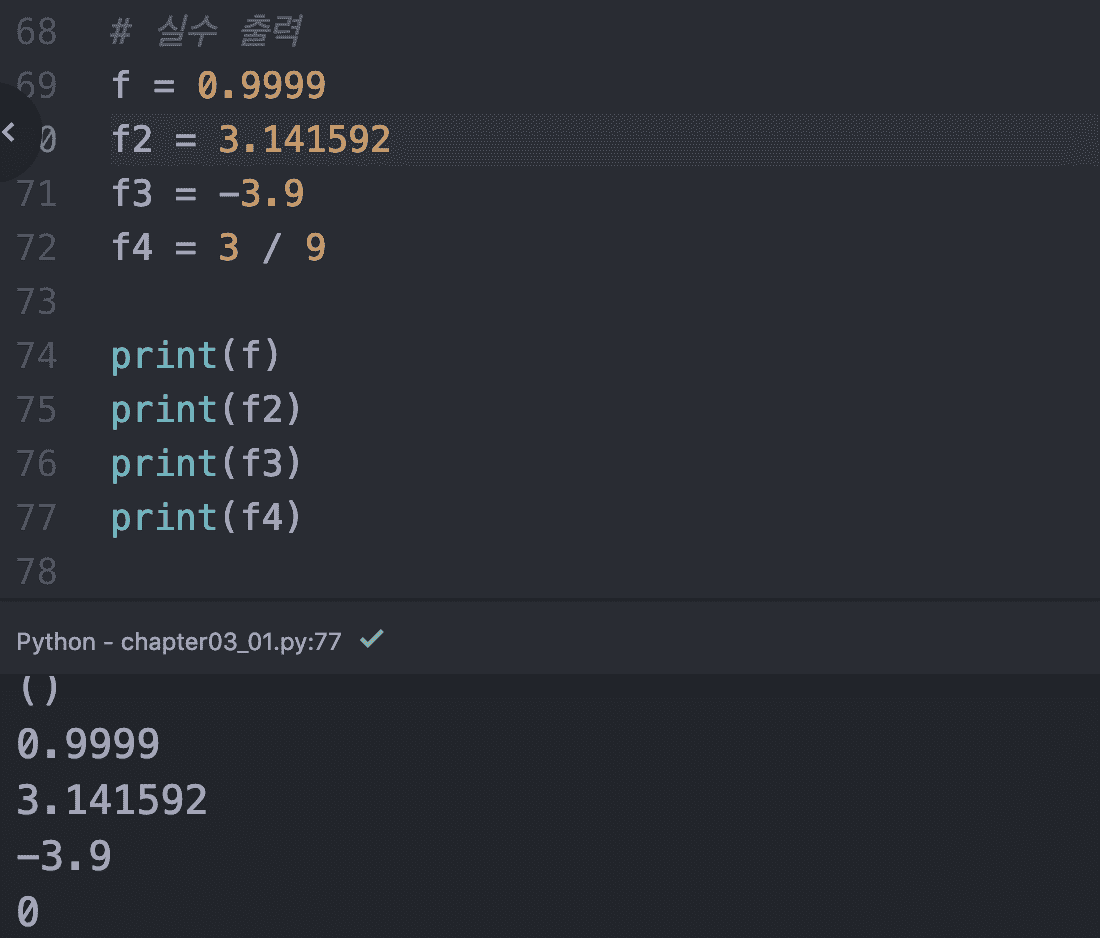
Task: Click the chapter03_01.py:77 file link in output header
Action: (x=231, y=642)
